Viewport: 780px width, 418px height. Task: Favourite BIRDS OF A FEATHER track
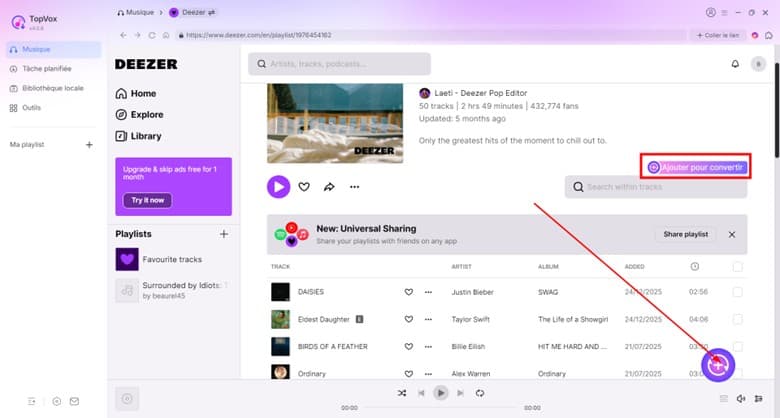[408, 346]
